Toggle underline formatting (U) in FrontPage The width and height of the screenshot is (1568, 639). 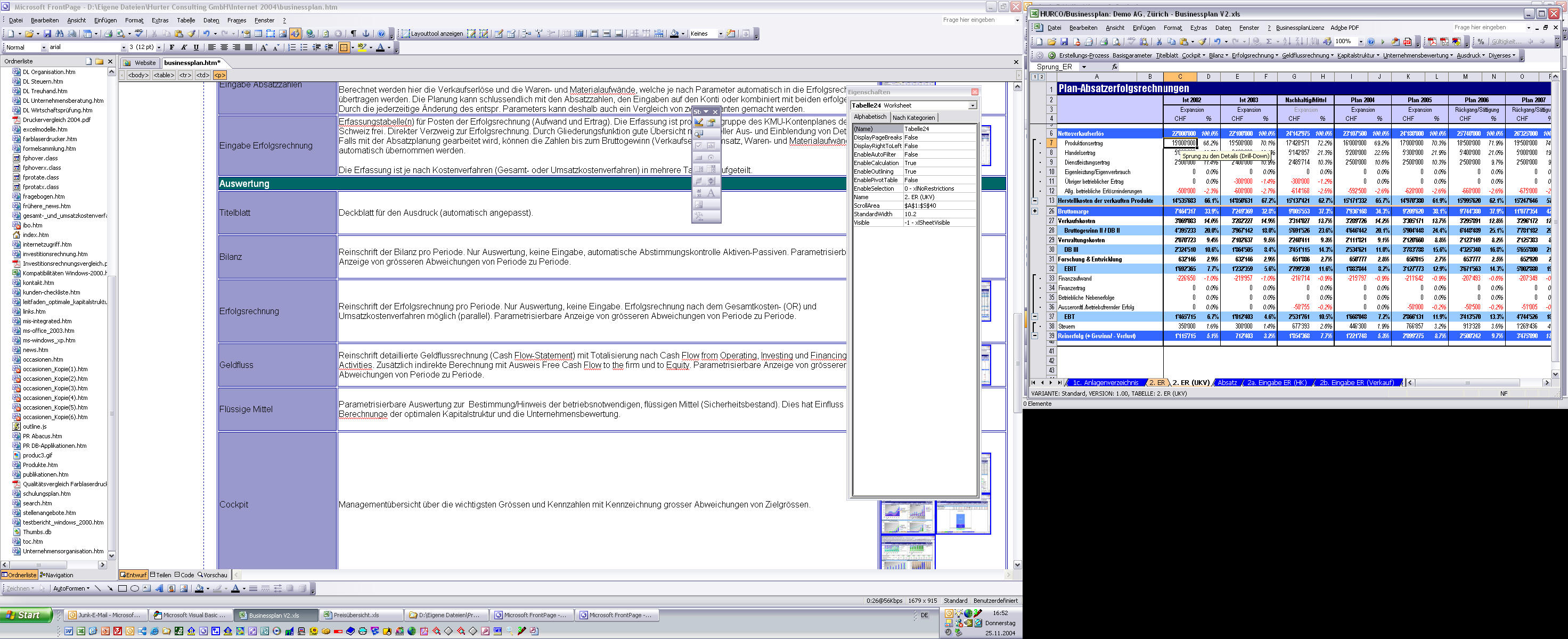(x=196, y=47)
